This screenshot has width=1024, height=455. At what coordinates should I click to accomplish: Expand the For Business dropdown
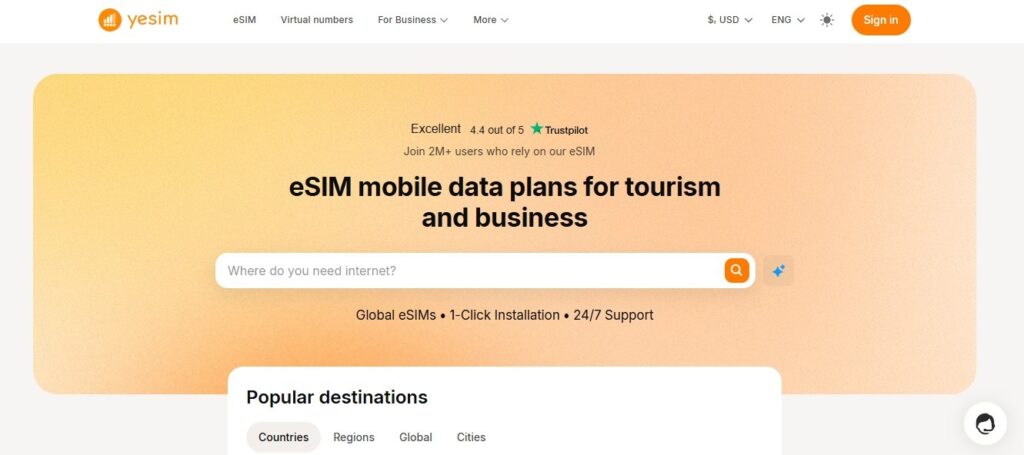pos(412,20)
